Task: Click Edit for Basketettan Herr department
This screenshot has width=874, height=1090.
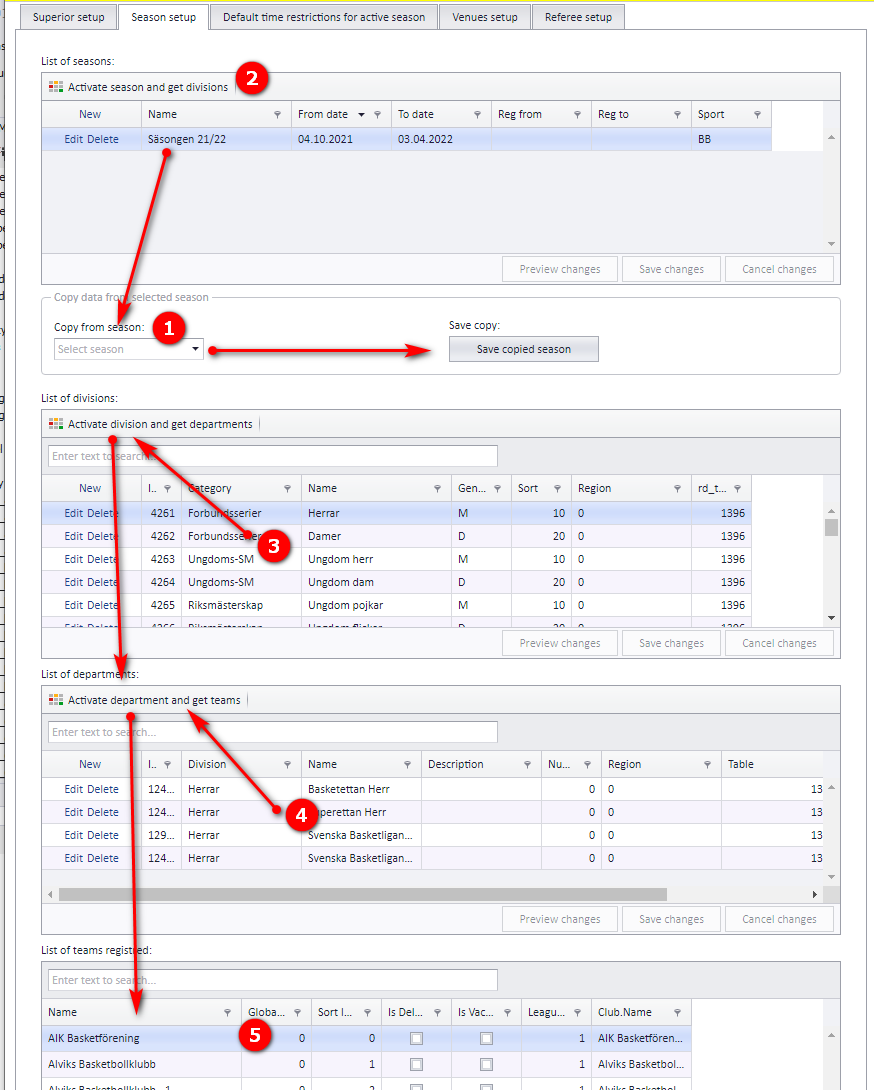Action: click(74, 789)
